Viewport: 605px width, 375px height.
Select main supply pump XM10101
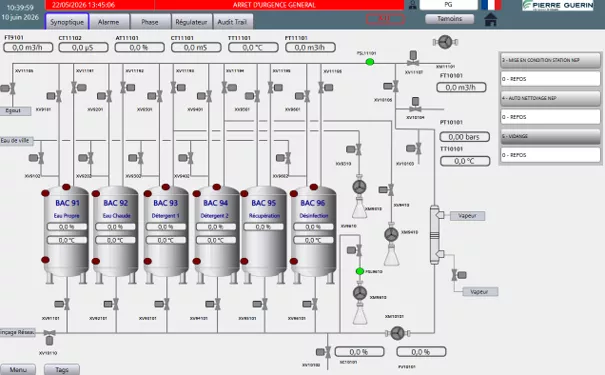tap(397, 333)
